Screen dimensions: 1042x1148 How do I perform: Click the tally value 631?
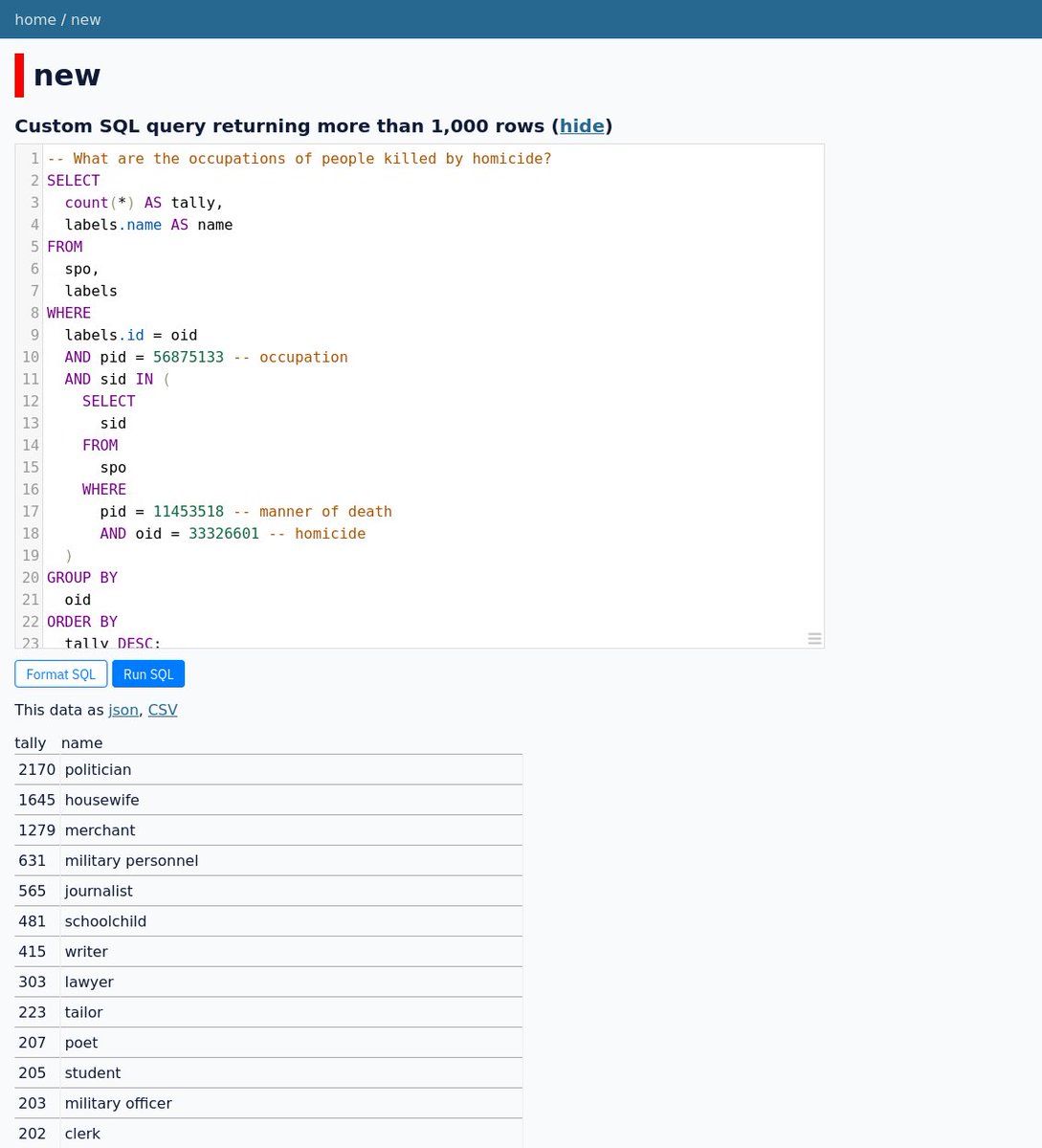pos(33,861)
